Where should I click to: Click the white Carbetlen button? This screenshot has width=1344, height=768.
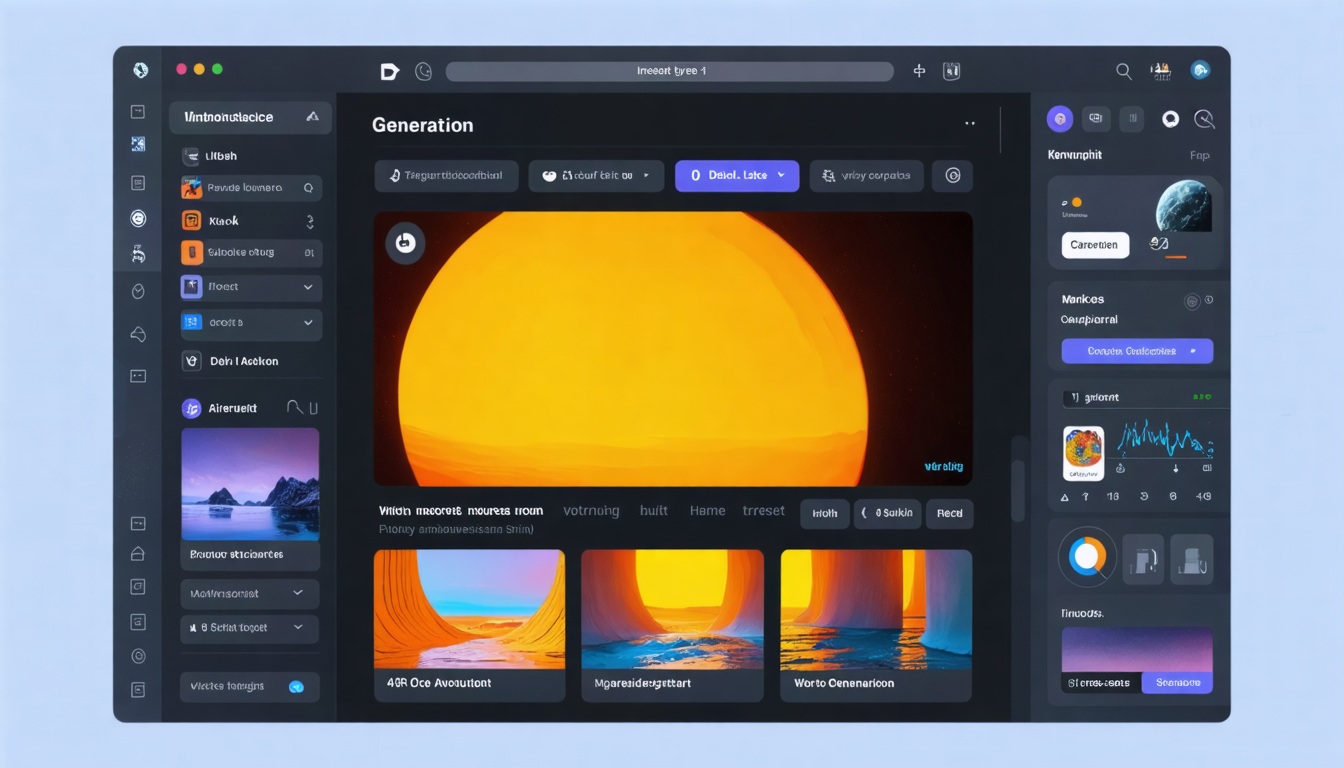coord(1094,244)
